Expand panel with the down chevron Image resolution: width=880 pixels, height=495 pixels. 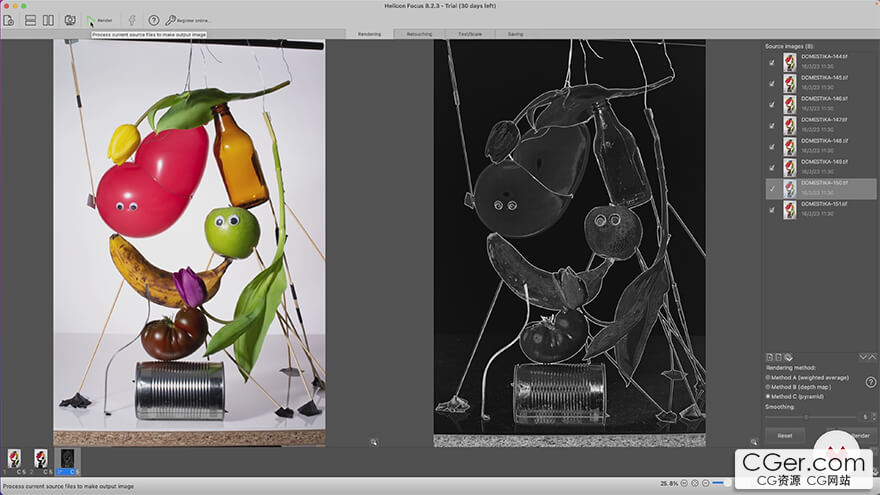(x=862, y=357)
